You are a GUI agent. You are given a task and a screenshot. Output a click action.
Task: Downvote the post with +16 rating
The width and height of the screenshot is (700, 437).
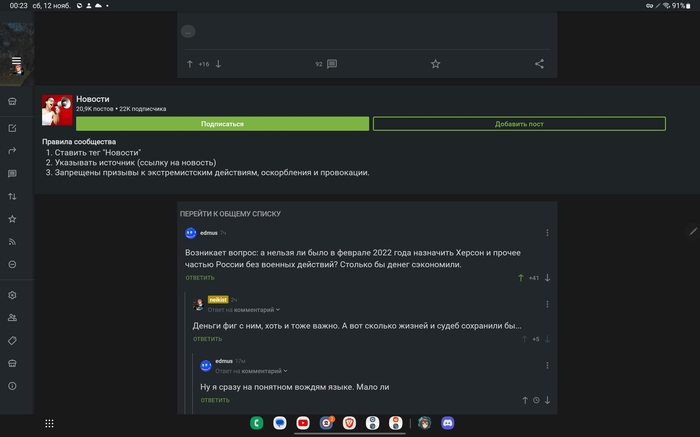(x=218, y=64)
